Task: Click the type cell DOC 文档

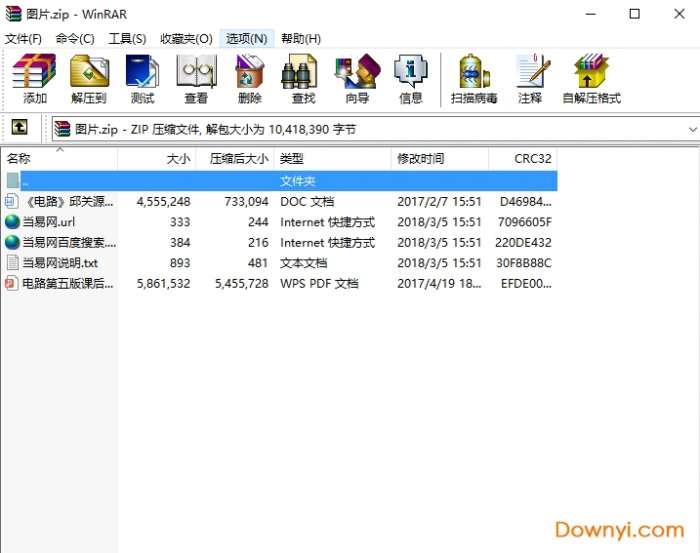Action: pos(307,202)
